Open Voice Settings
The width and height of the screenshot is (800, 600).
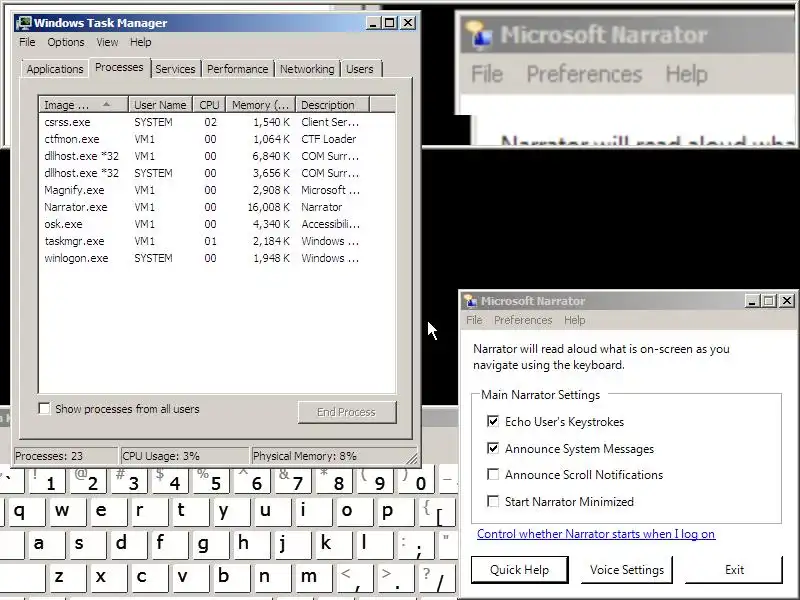point(627,569)
